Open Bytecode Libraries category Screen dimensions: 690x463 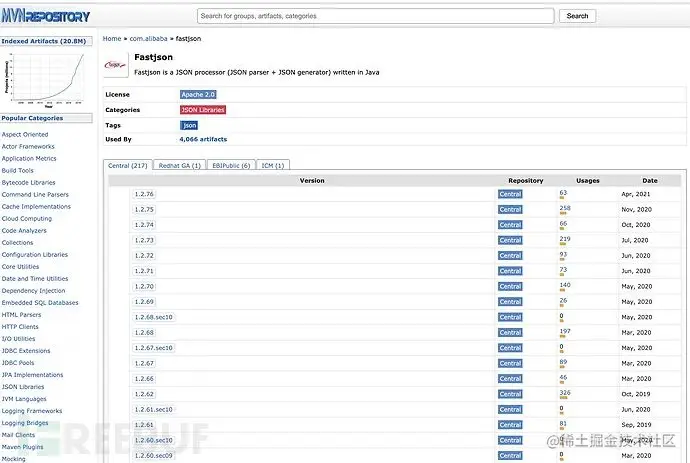tap(29, 183)
